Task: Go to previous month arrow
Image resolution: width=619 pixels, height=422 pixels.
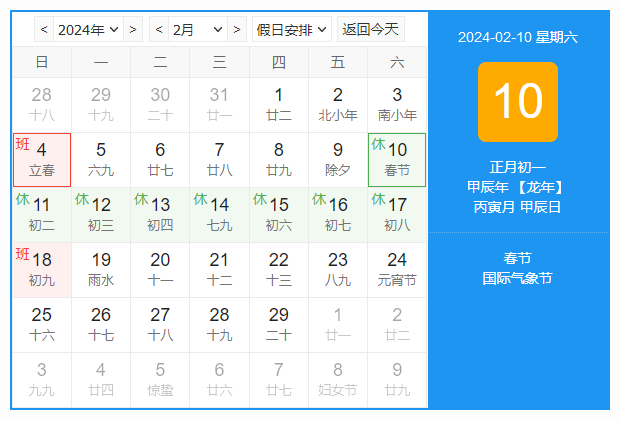Action: (159, 29)
